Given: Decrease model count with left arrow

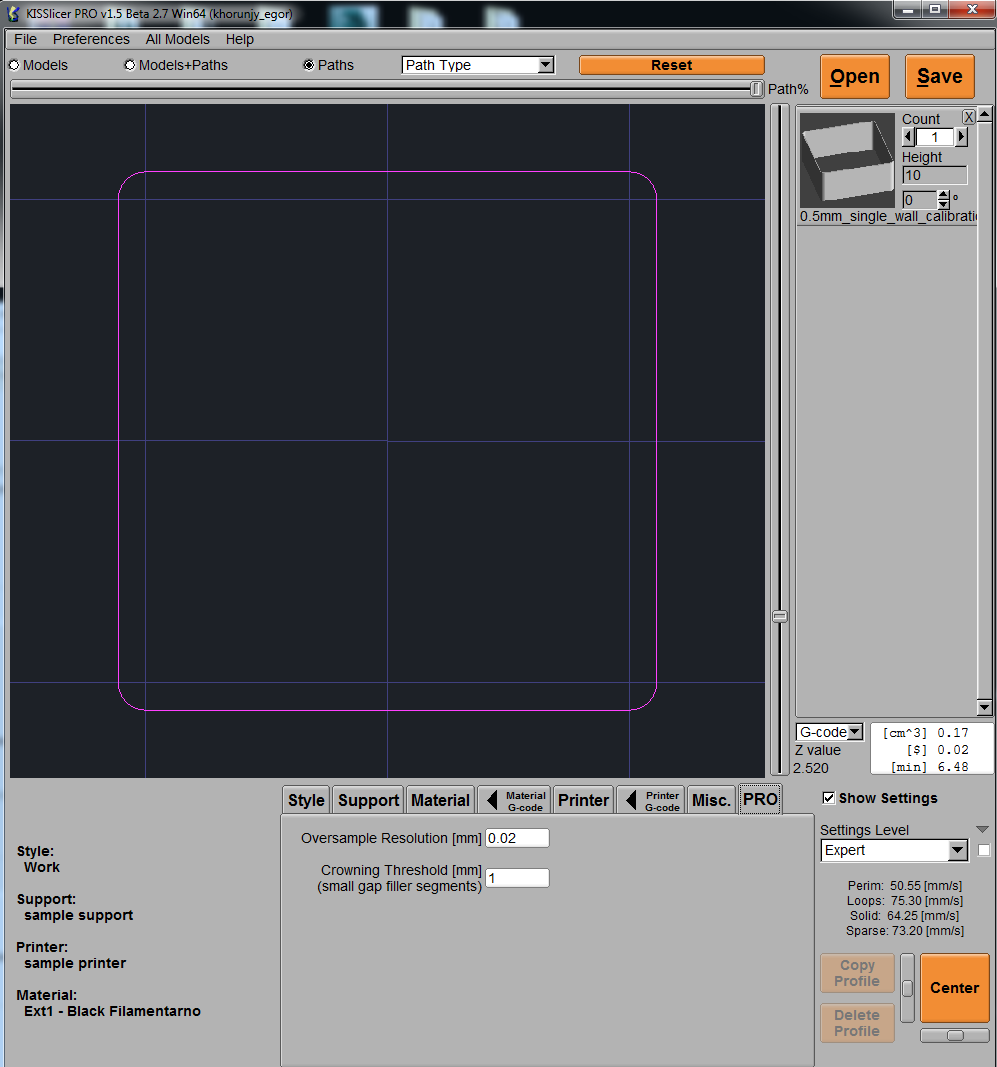Looking at the screenshot, I should coord(908,137).
